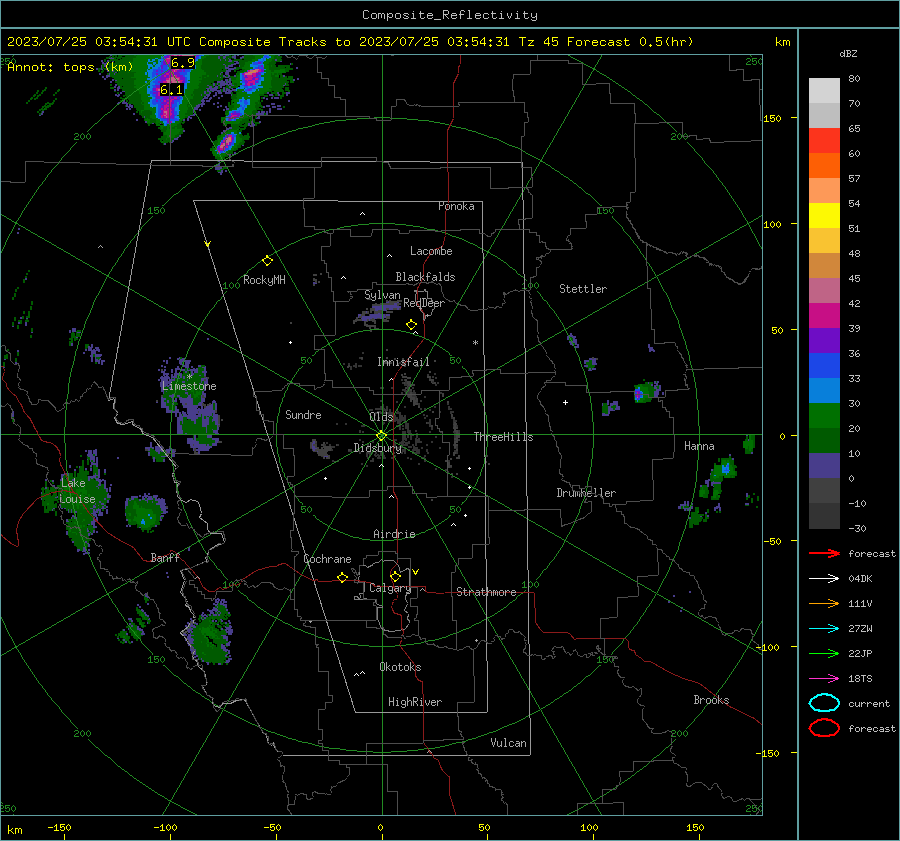The width and height of the screenshot is (900, 841).
Task: Select the Innisfail label
Action: tap(403, 362)
